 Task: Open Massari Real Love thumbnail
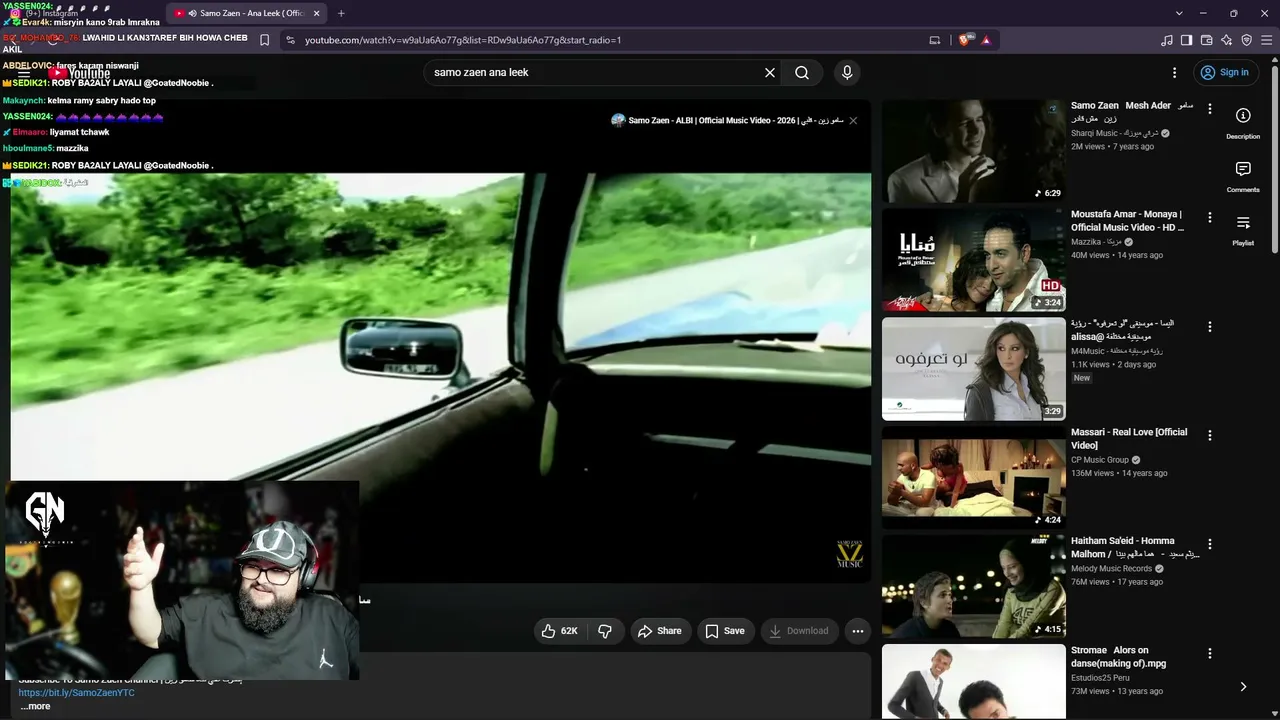click(x=974, y=478)
